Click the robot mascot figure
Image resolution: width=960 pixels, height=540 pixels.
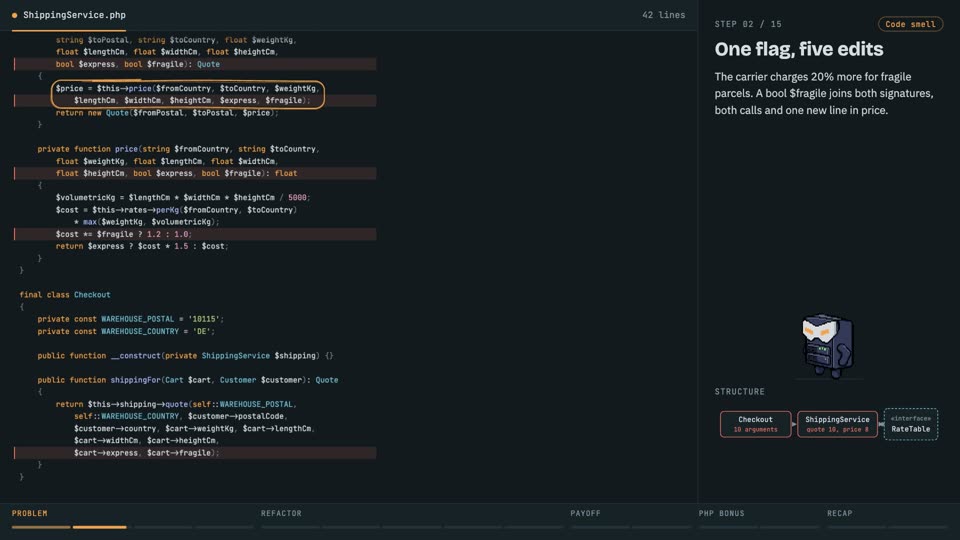coord(828,346)
